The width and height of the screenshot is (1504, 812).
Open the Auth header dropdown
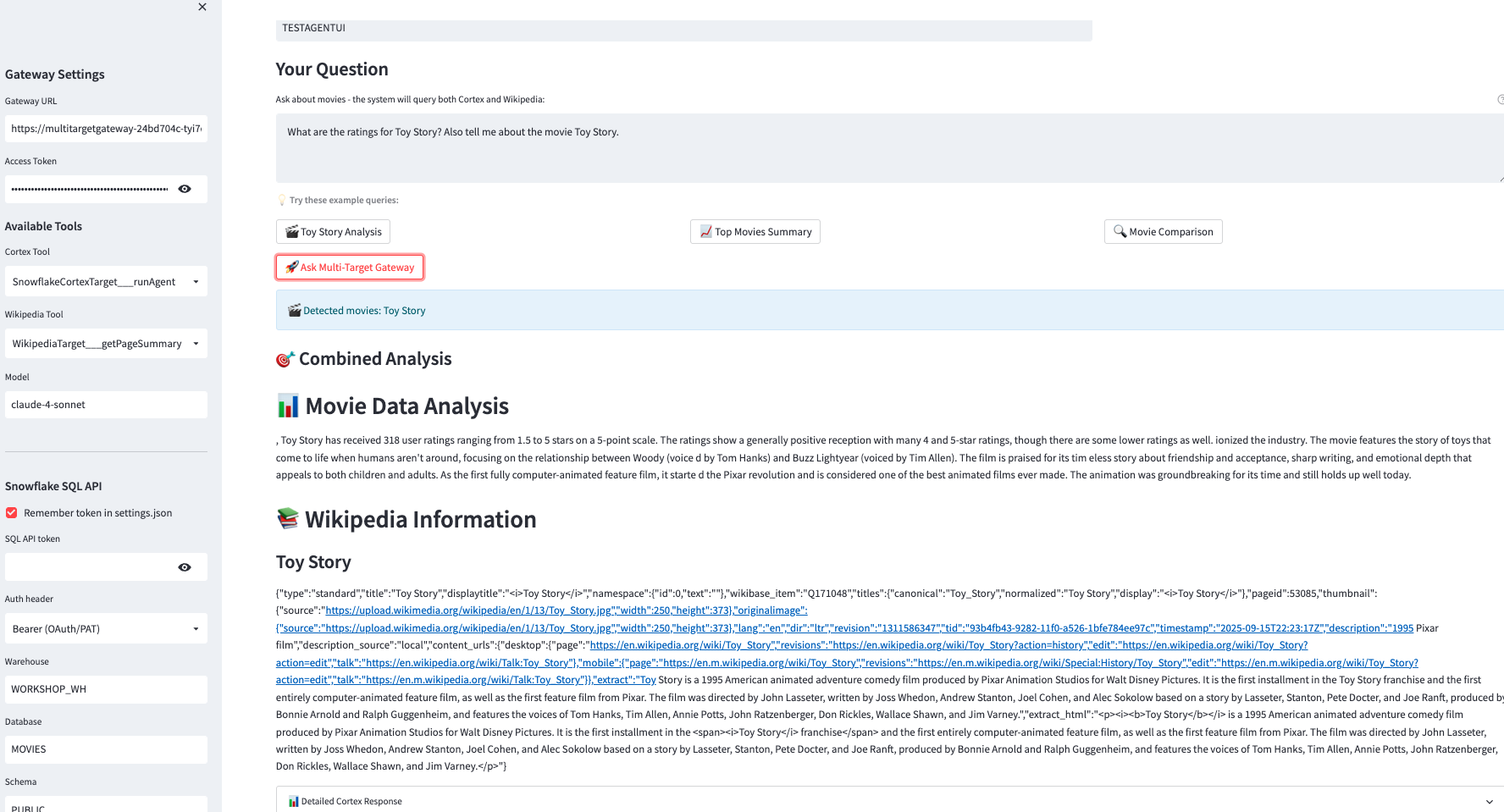(106, 629)
